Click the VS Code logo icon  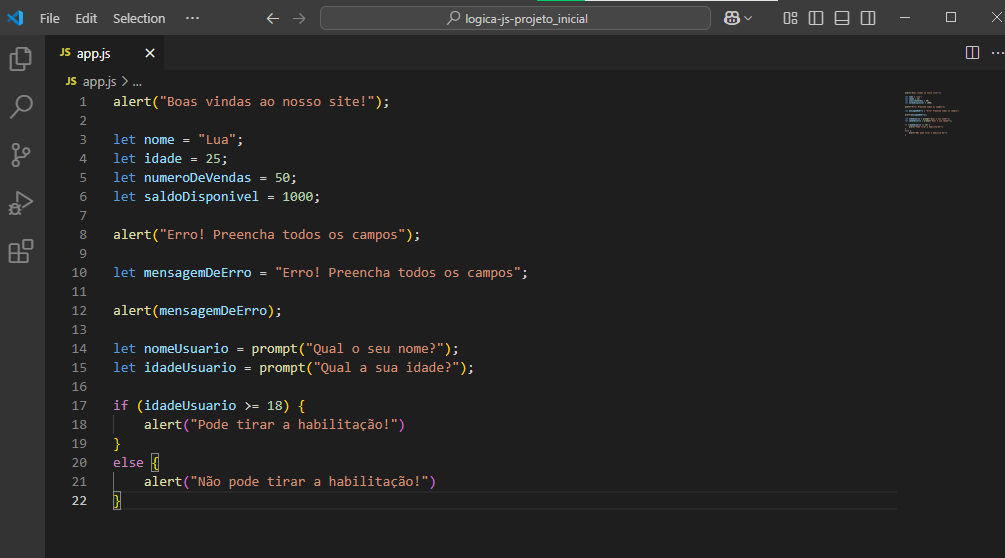[15, 18]
